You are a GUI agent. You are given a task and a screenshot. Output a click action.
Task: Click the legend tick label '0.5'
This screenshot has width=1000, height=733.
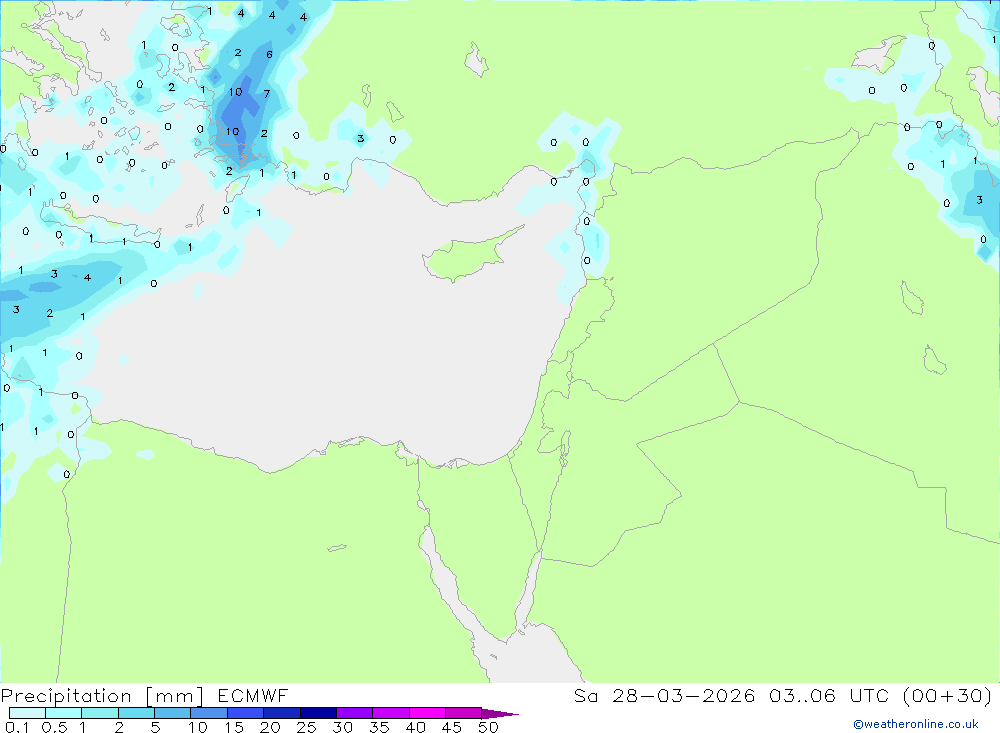[54, 727]
